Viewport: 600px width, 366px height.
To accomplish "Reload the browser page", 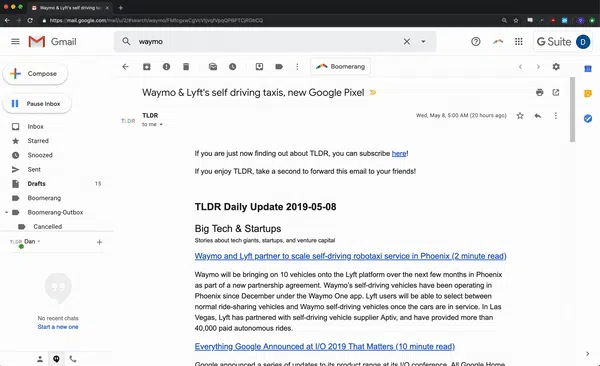I will (x=30, y=20).
